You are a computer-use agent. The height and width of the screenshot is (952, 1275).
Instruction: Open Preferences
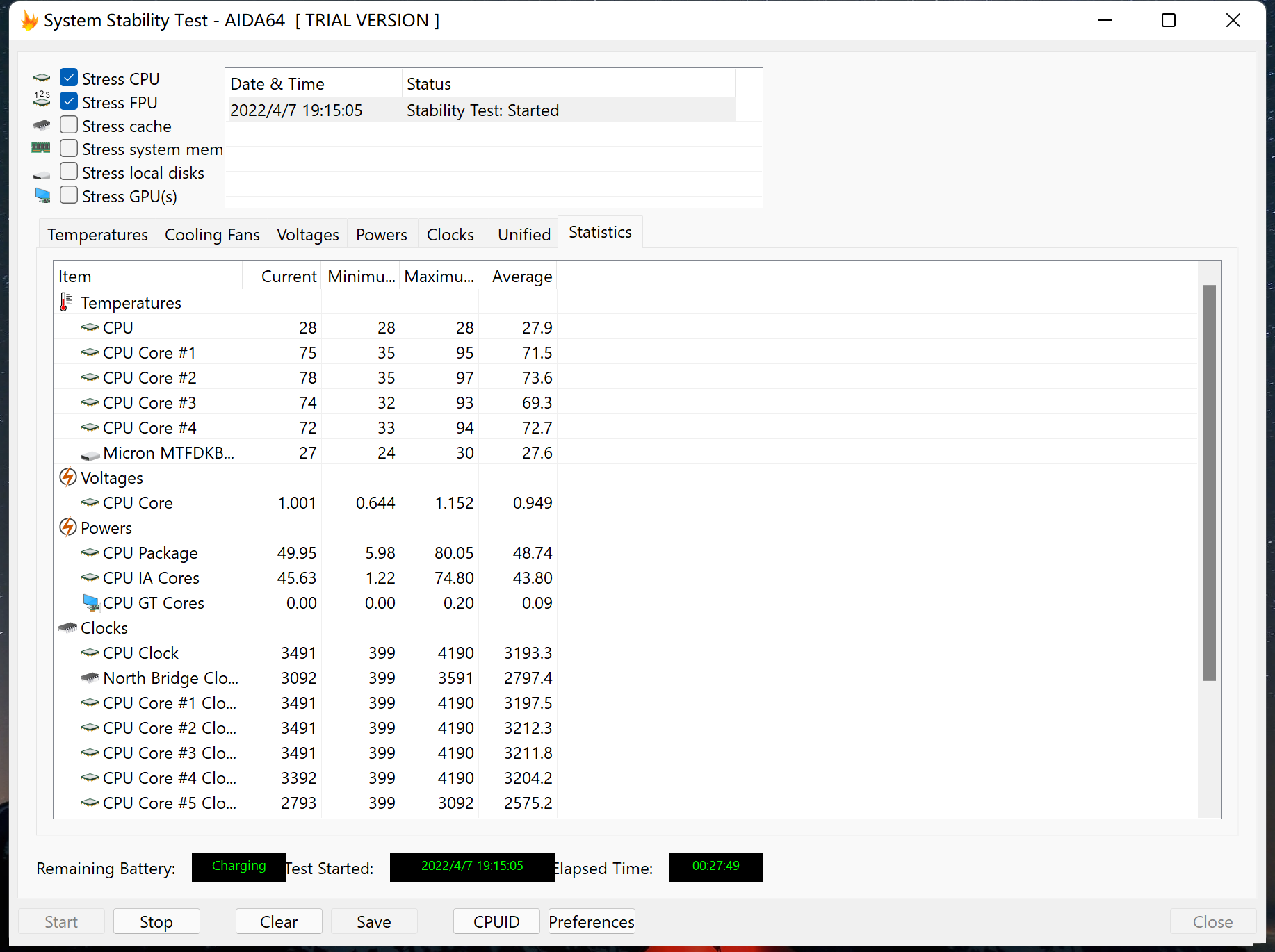point(592,921)
